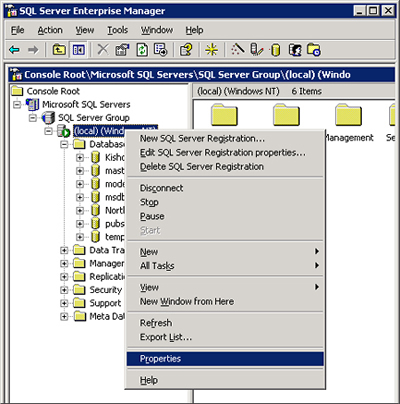This screenshot has height=404, width=400.
Task: Choose Edit SQL Server Registration properties
Action: pyautogui.click(x=225, y=153)
